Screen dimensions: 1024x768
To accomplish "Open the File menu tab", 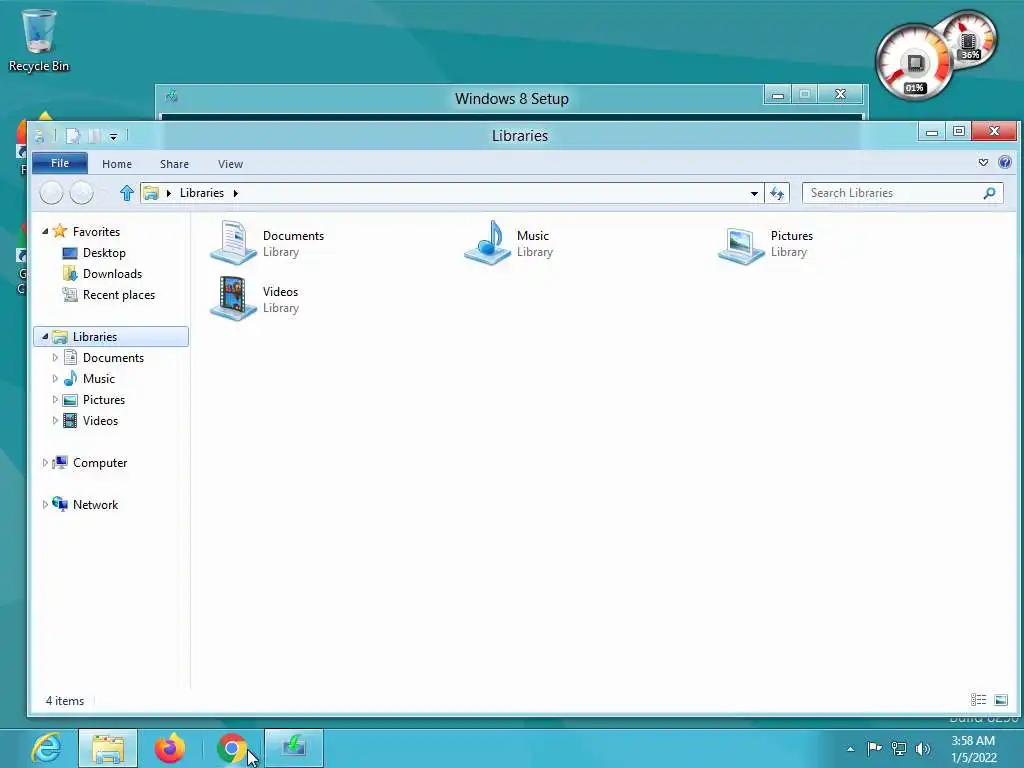I will pyautogui.click(x=60, y=163).
